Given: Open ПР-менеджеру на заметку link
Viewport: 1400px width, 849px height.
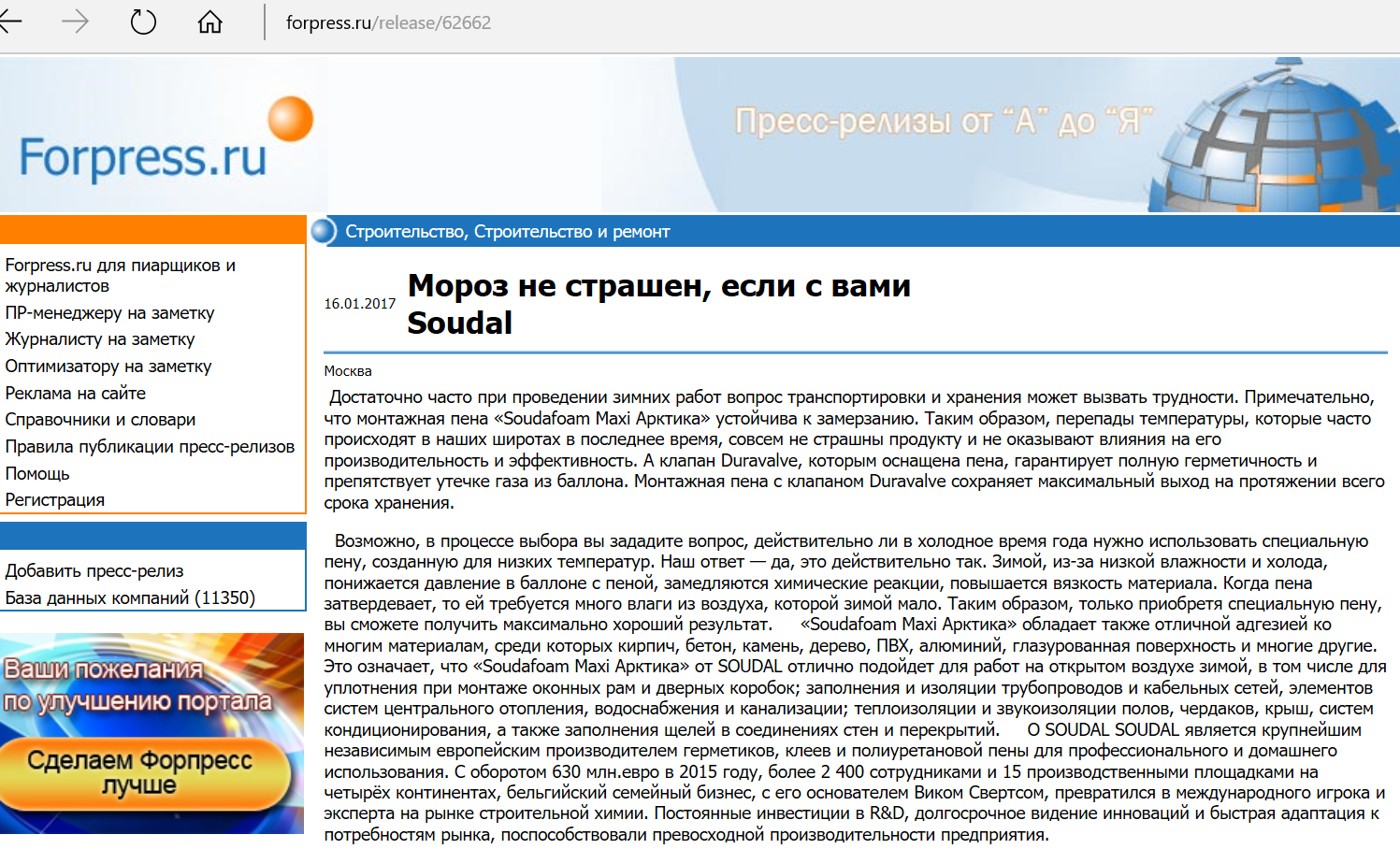Looking at the screenshot, I should tap(109, 313).
